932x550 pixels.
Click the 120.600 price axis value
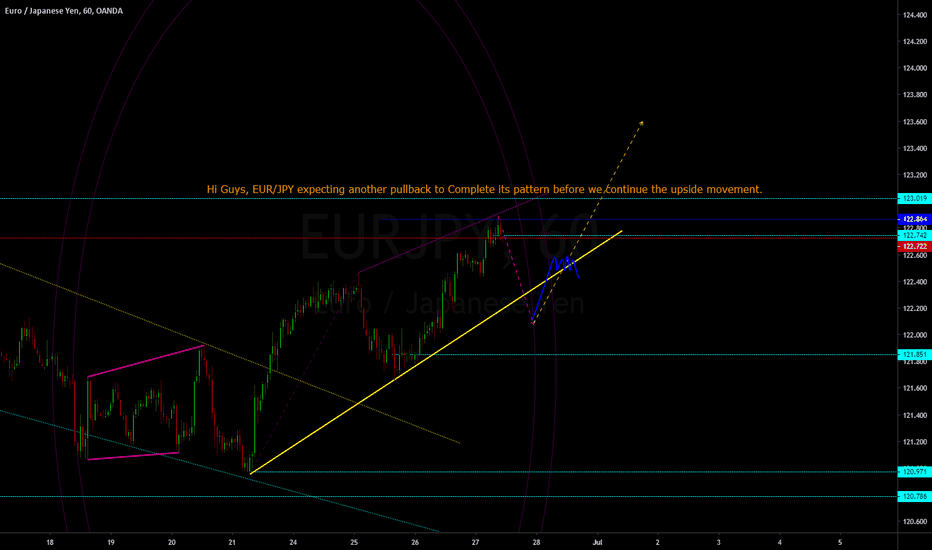[x=915, y=521]
